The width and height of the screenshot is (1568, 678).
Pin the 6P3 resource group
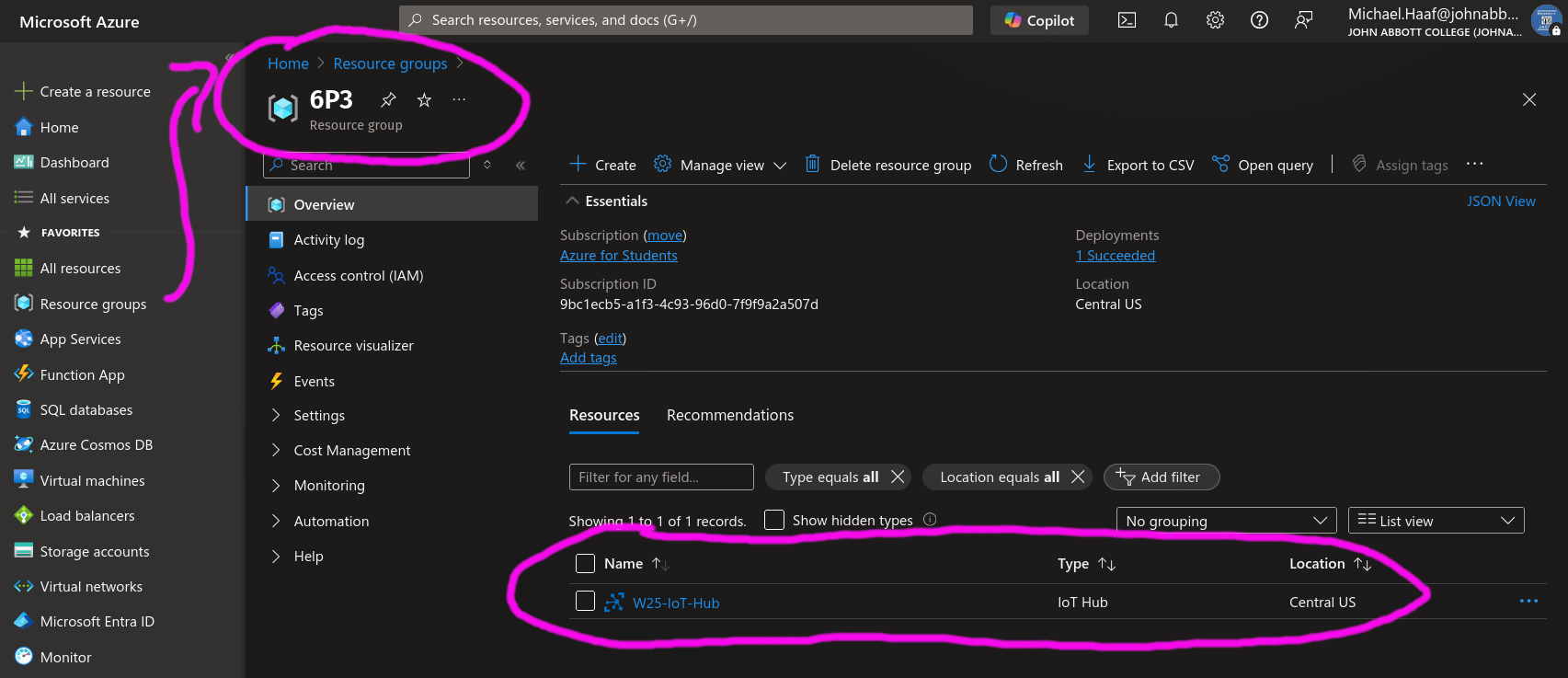[388, 99]
